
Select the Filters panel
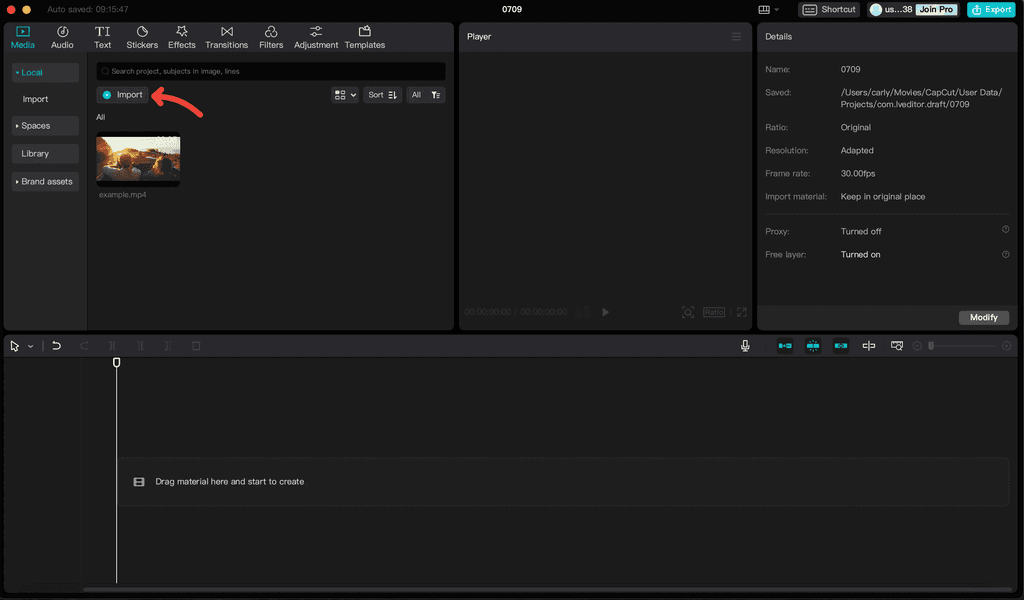269,37
